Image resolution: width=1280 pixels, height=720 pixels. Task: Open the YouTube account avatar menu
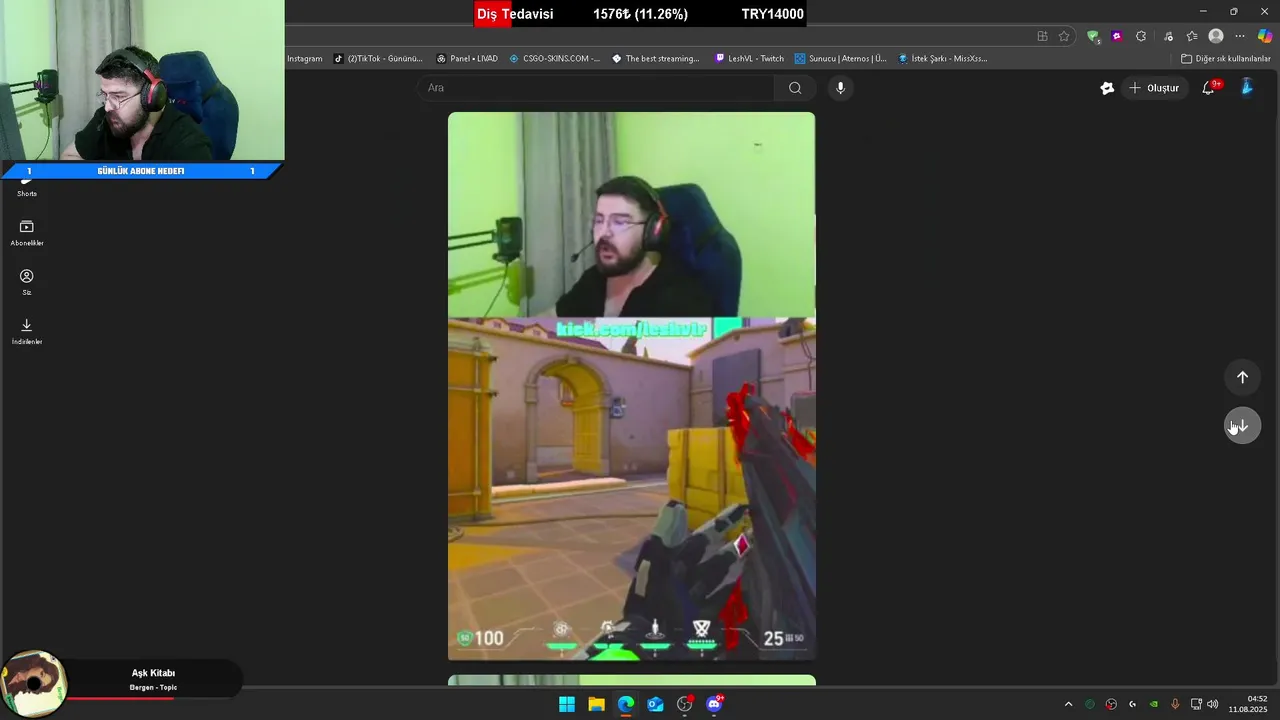1246,88
